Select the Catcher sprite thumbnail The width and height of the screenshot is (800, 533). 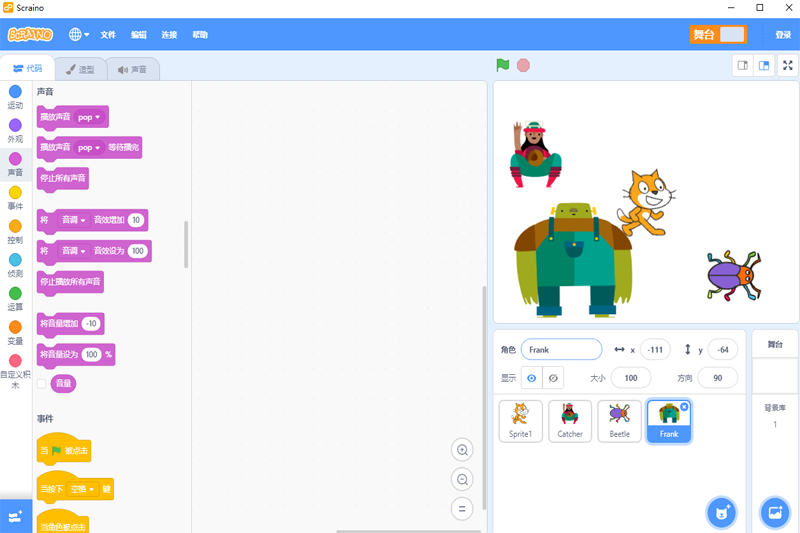click(x=570, y=421)
